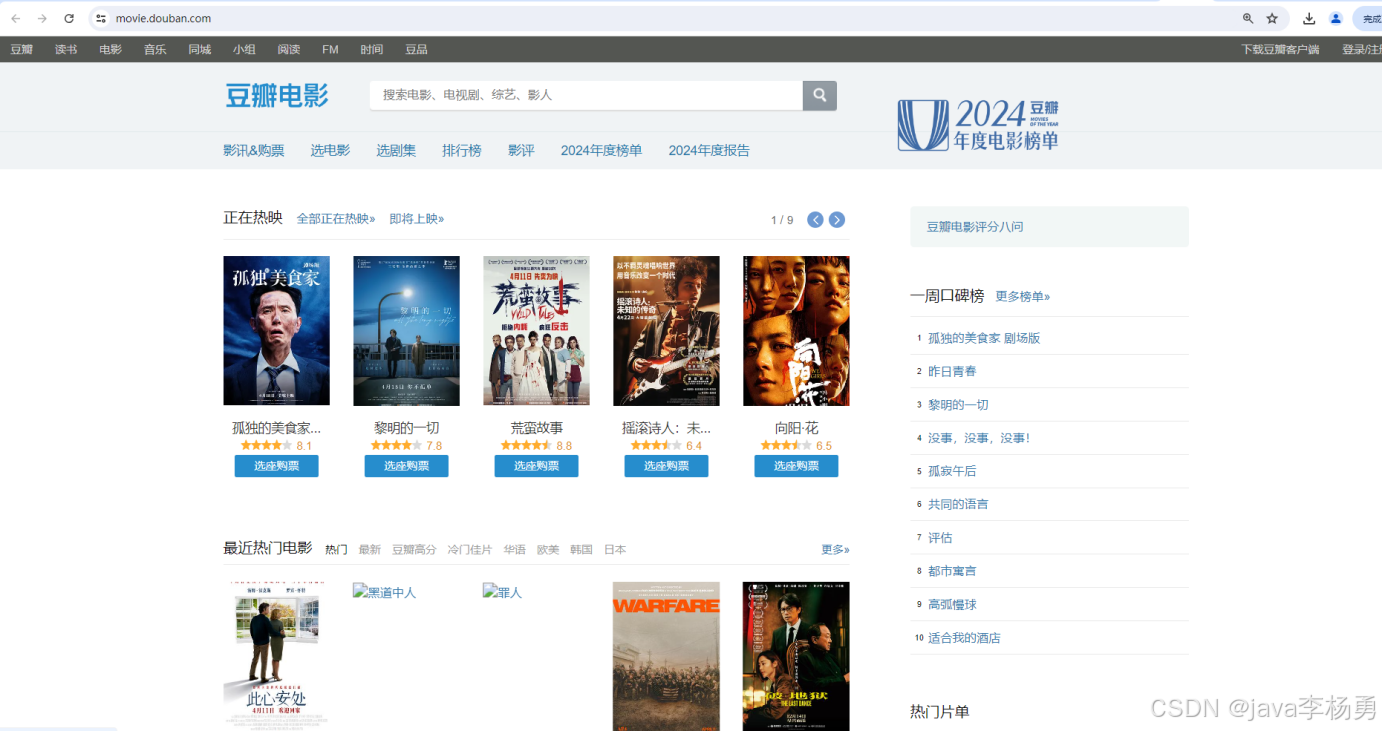This screenshot has height=731, width=1382.
Task: Click the site info icon before movie.douban.com
Action: click(100, 17)
